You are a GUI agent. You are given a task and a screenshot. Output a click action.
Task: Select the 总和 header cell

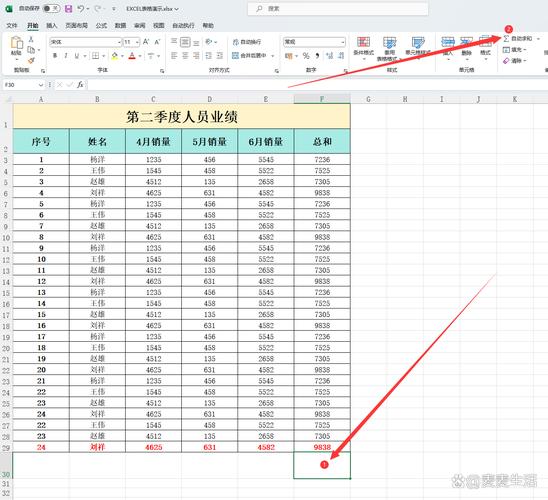[x=322, y=142]
